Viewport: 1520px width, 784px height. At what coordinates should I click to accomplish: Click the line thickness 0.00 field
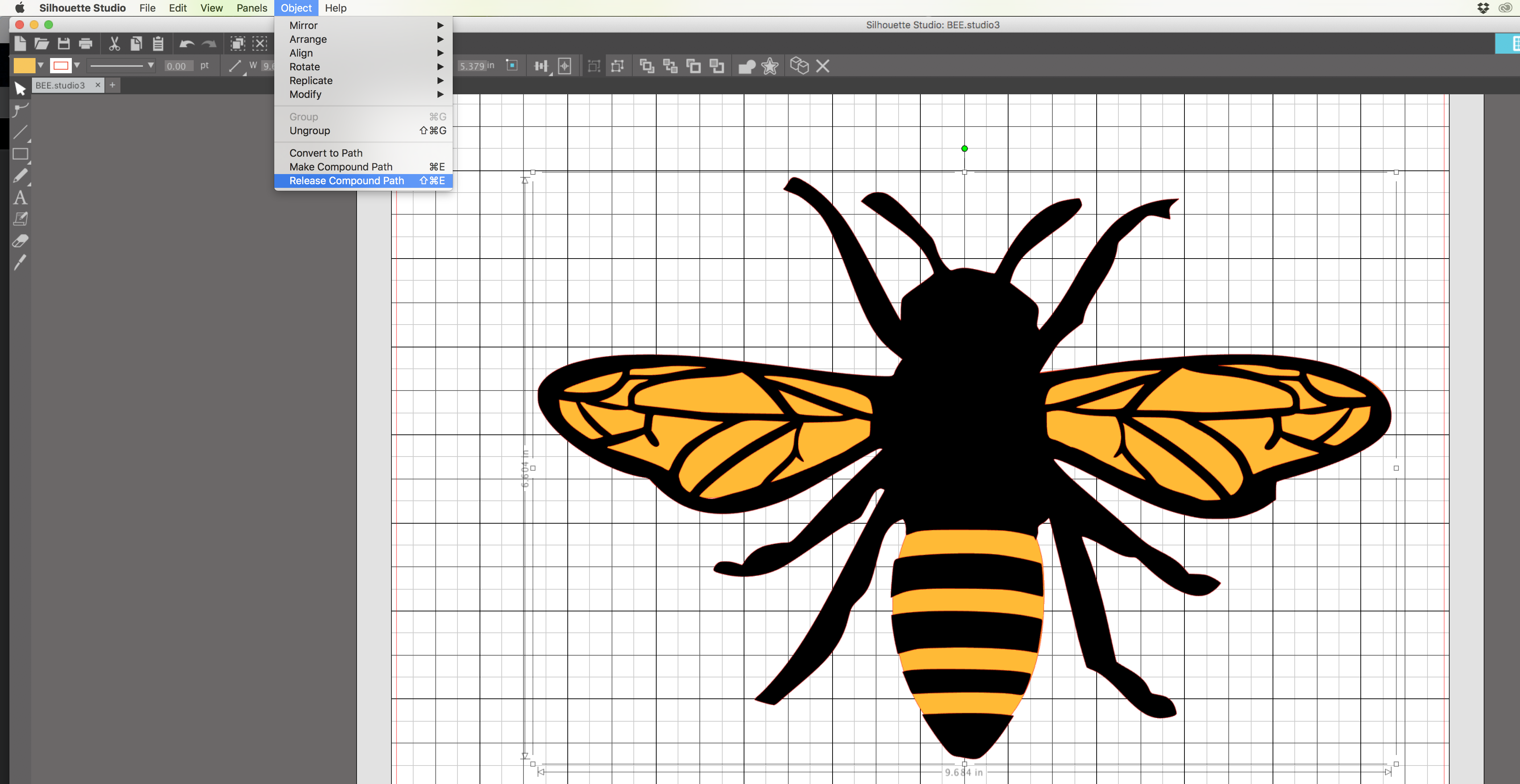[176, 66]
